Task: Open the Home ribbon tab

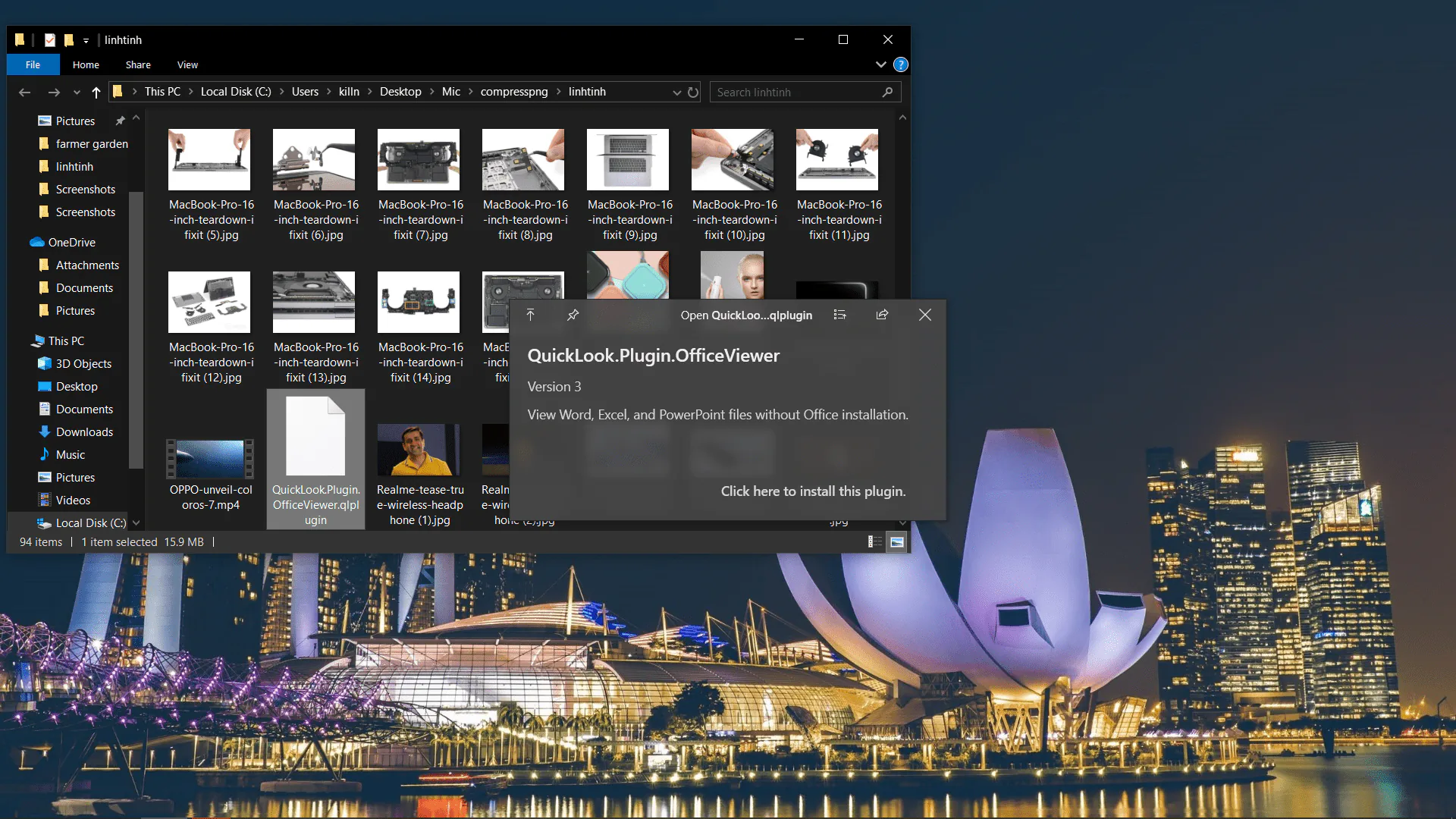Action: (x=86, y=64)
